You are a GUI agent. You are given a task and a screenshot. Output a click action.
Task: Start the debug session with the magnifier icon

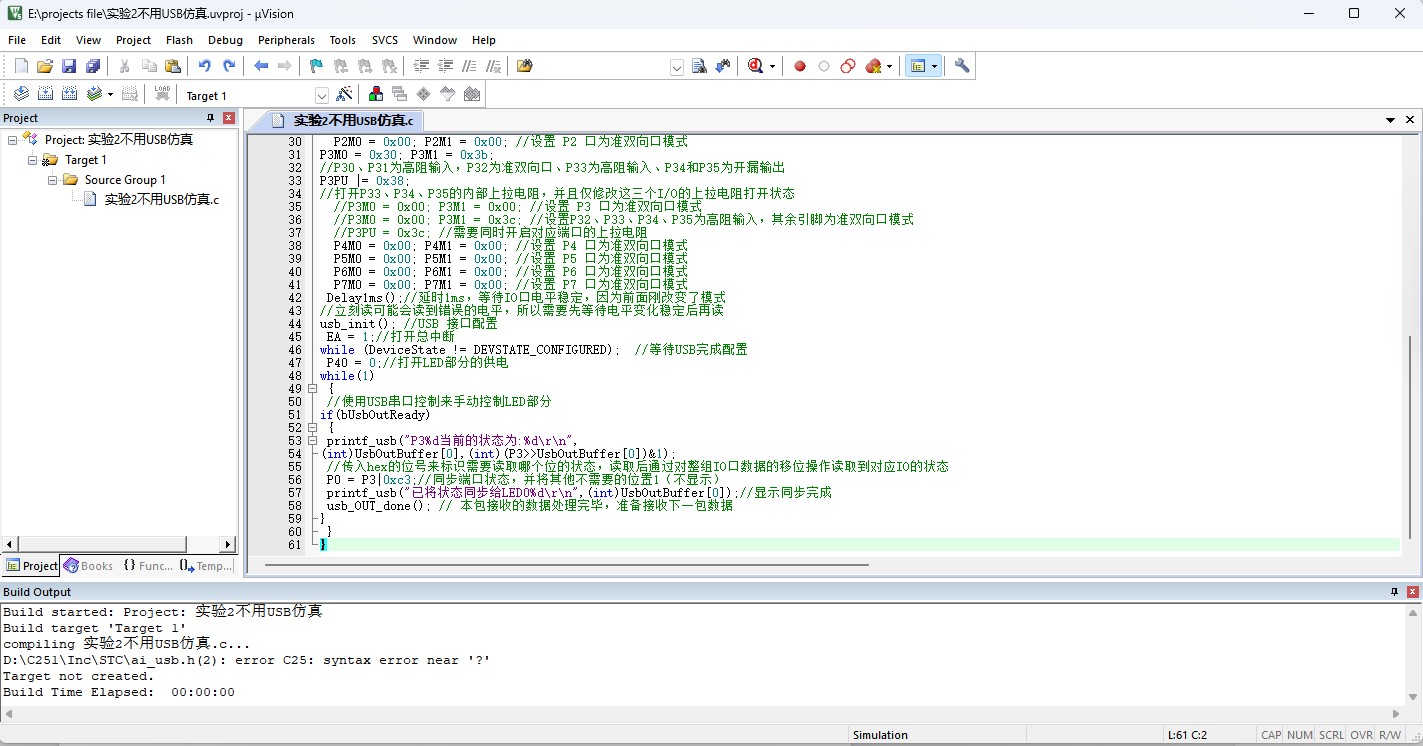tap(755, 66)
